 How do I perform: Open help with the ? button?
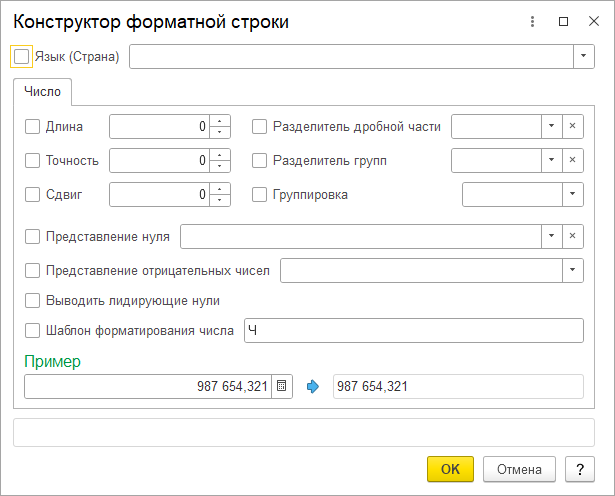(580, 469)
